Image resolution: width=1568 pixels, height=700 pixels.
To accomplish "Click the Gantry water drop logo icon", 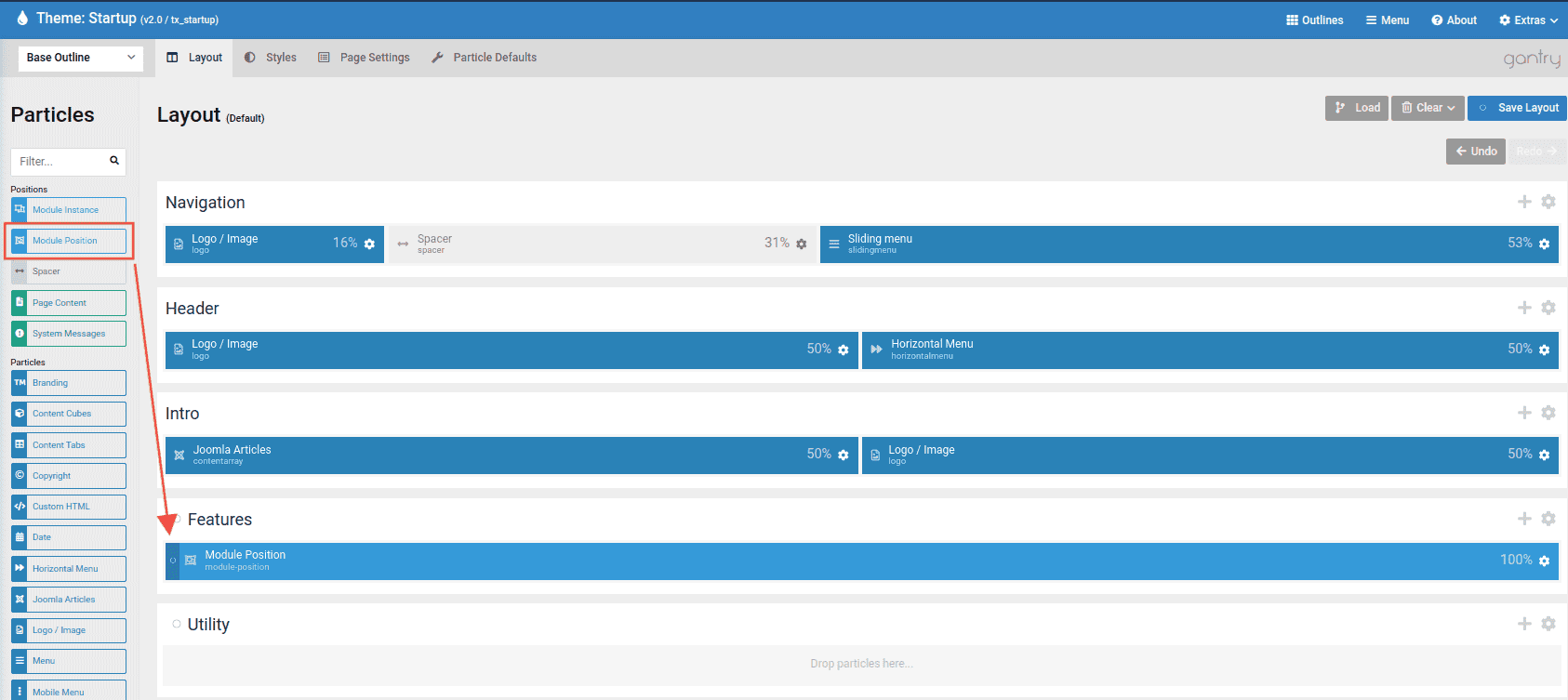I will coord(22,18).
